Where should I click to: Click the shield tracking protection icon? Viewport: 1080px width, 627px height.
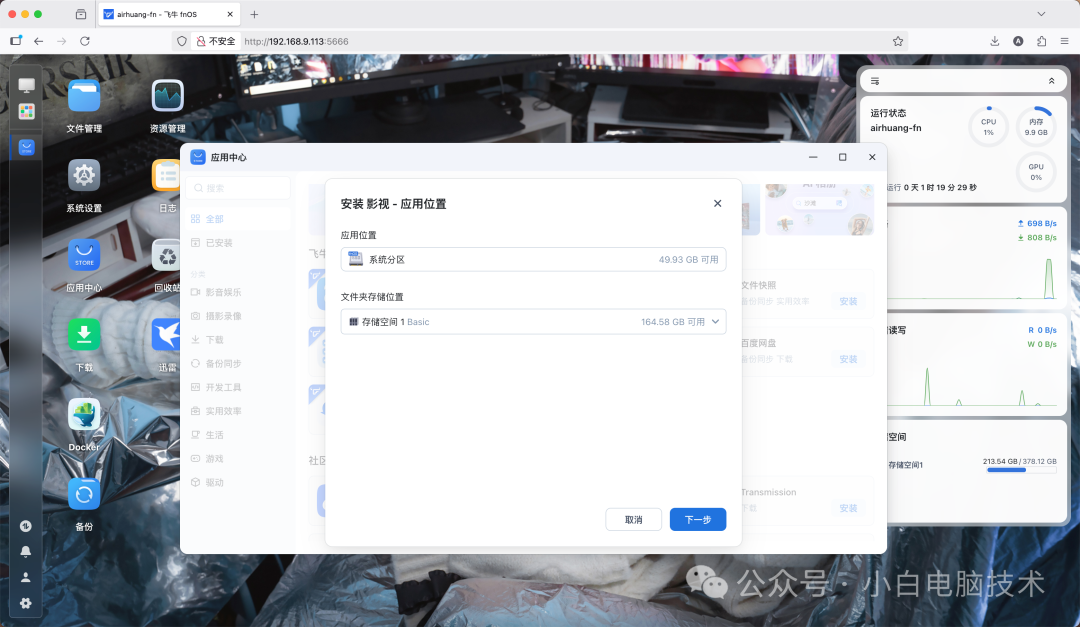tap(182, 41)
